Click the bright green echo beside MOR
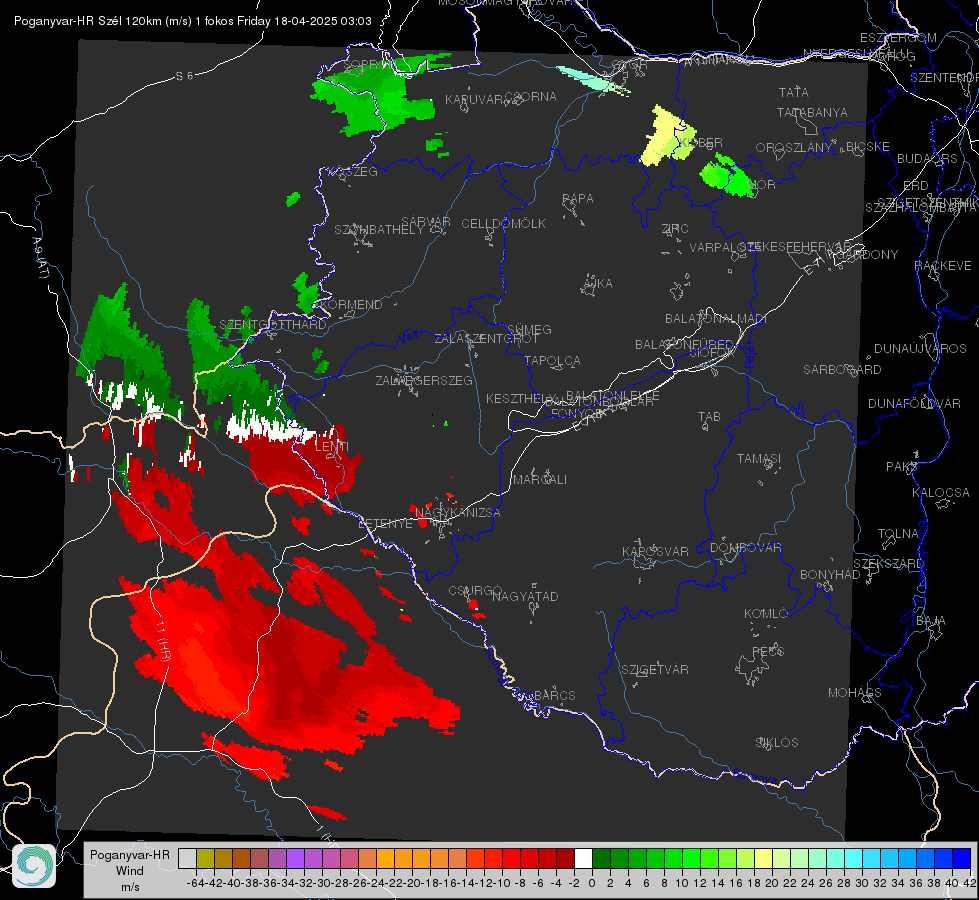This screenshot has width=979, height=900. tap(727, 176)
